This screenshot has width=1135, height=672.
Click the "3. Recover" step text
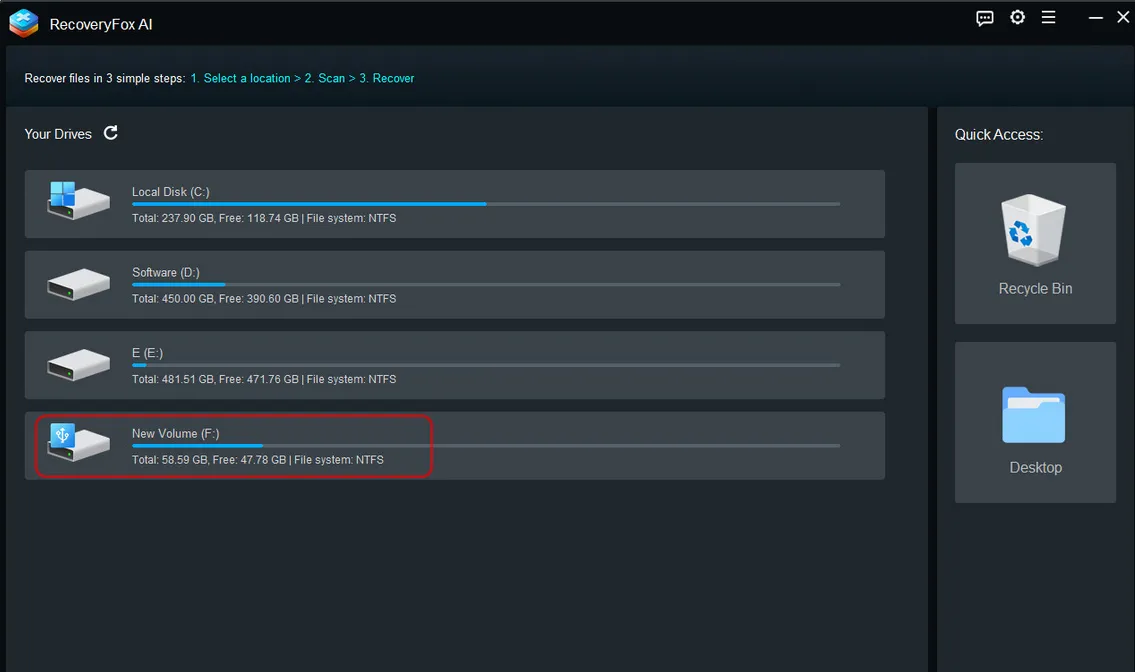pos(386,78)
